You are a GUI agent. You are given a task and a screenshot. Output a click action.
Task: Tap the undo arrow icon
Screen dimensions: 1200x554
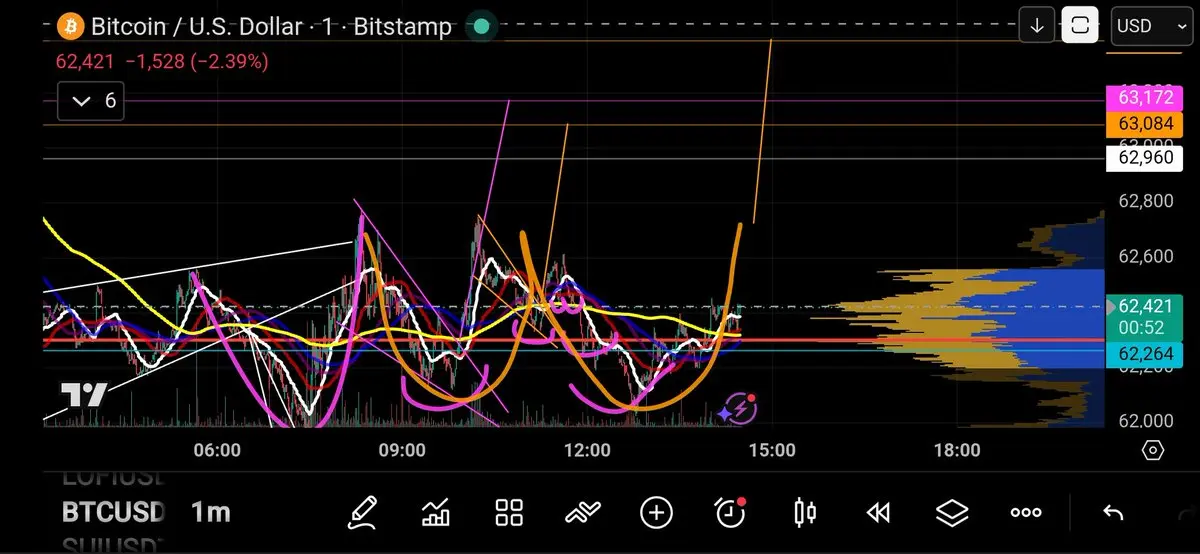coord(1113,513)
